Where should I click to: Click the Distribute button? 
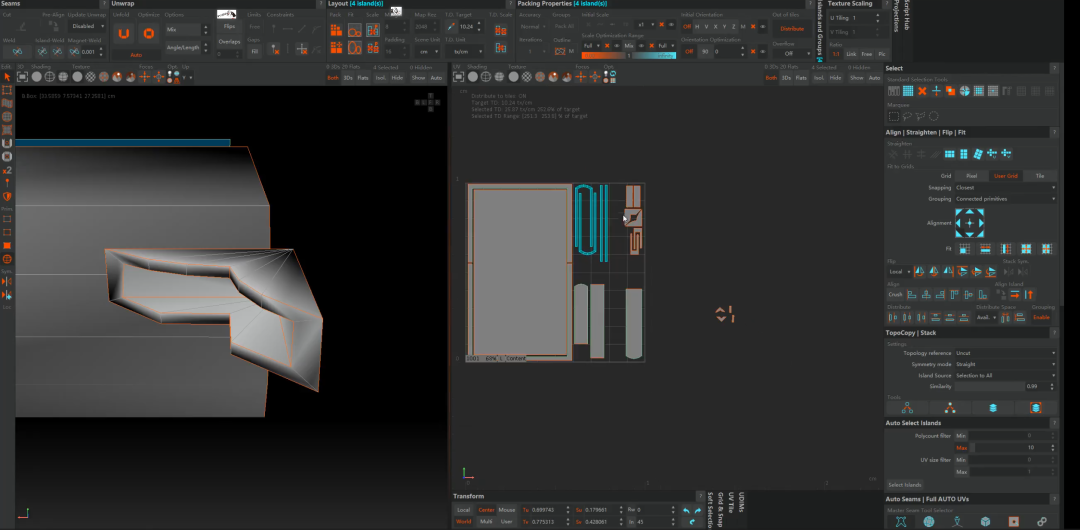pyautogui.click(x=791, y=29)
